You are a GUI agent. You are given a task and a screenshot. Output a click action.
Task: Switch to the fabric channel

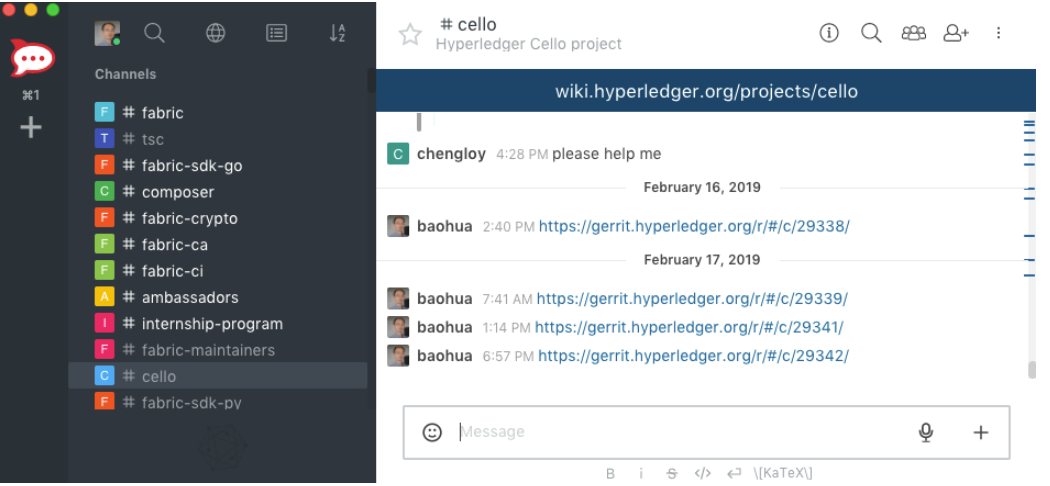[162, 113]
